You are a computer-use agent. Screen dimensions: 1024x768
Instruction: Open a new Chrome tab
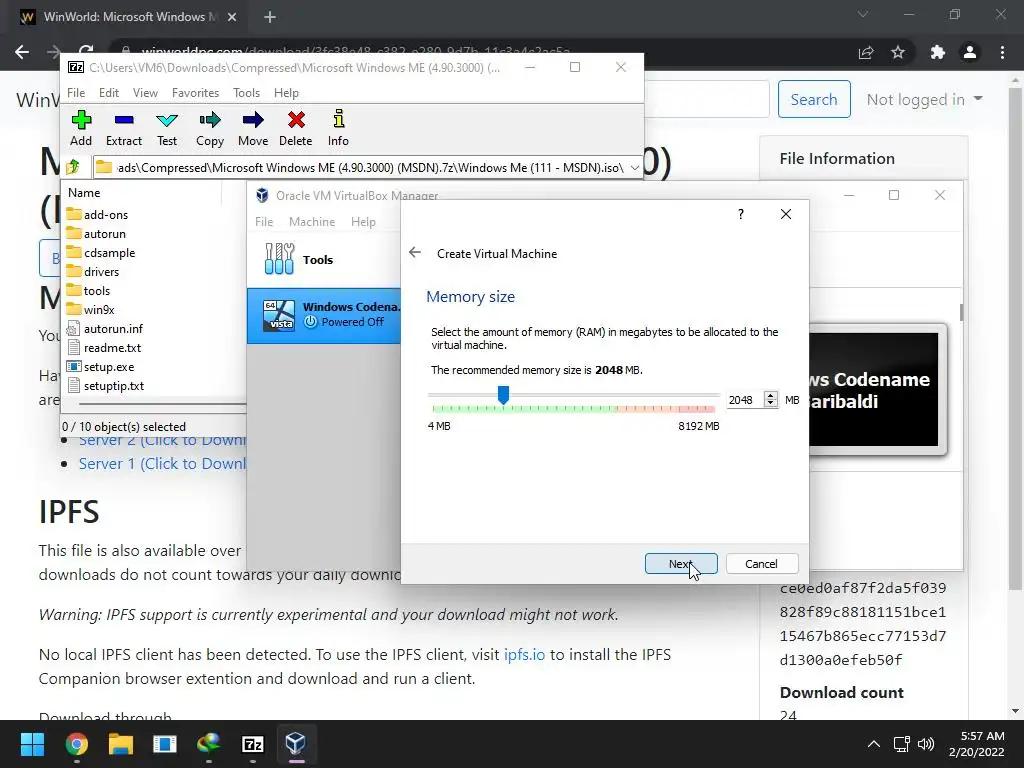270,17
